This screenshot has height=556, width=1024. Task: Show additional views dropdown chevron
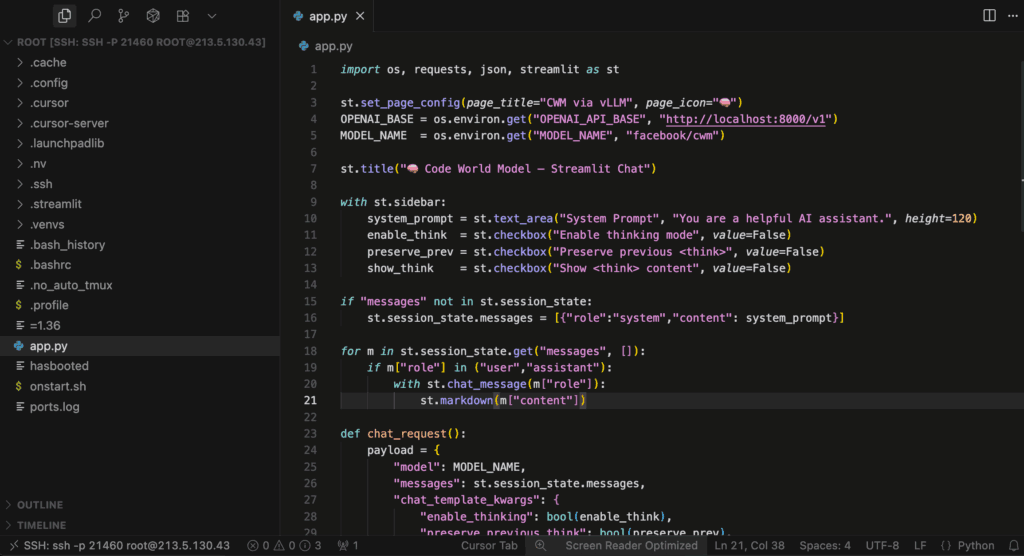211,16
